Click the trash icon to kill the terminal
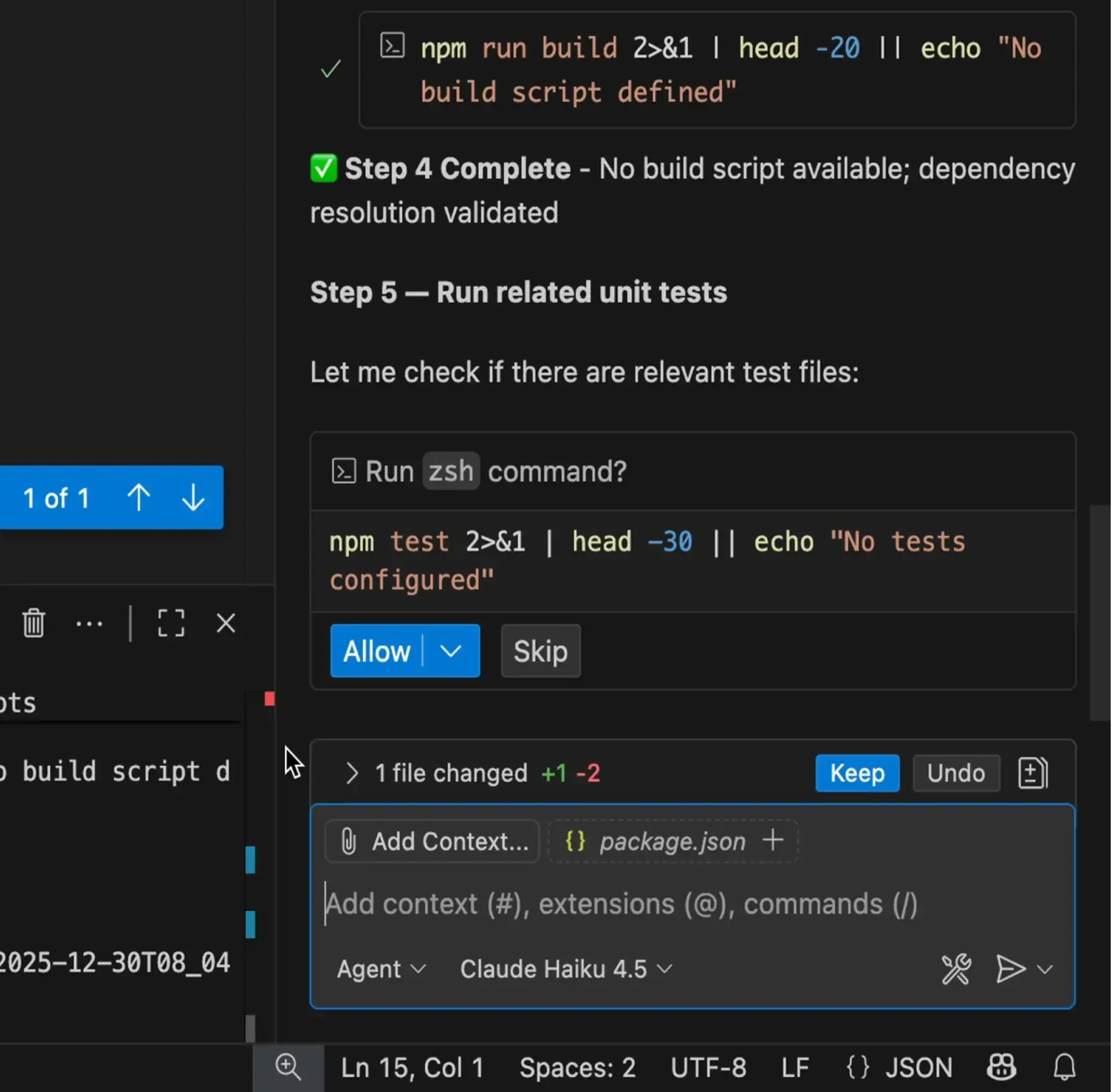This screenshot has width=1112, height=1092. (x=33, y=624)
